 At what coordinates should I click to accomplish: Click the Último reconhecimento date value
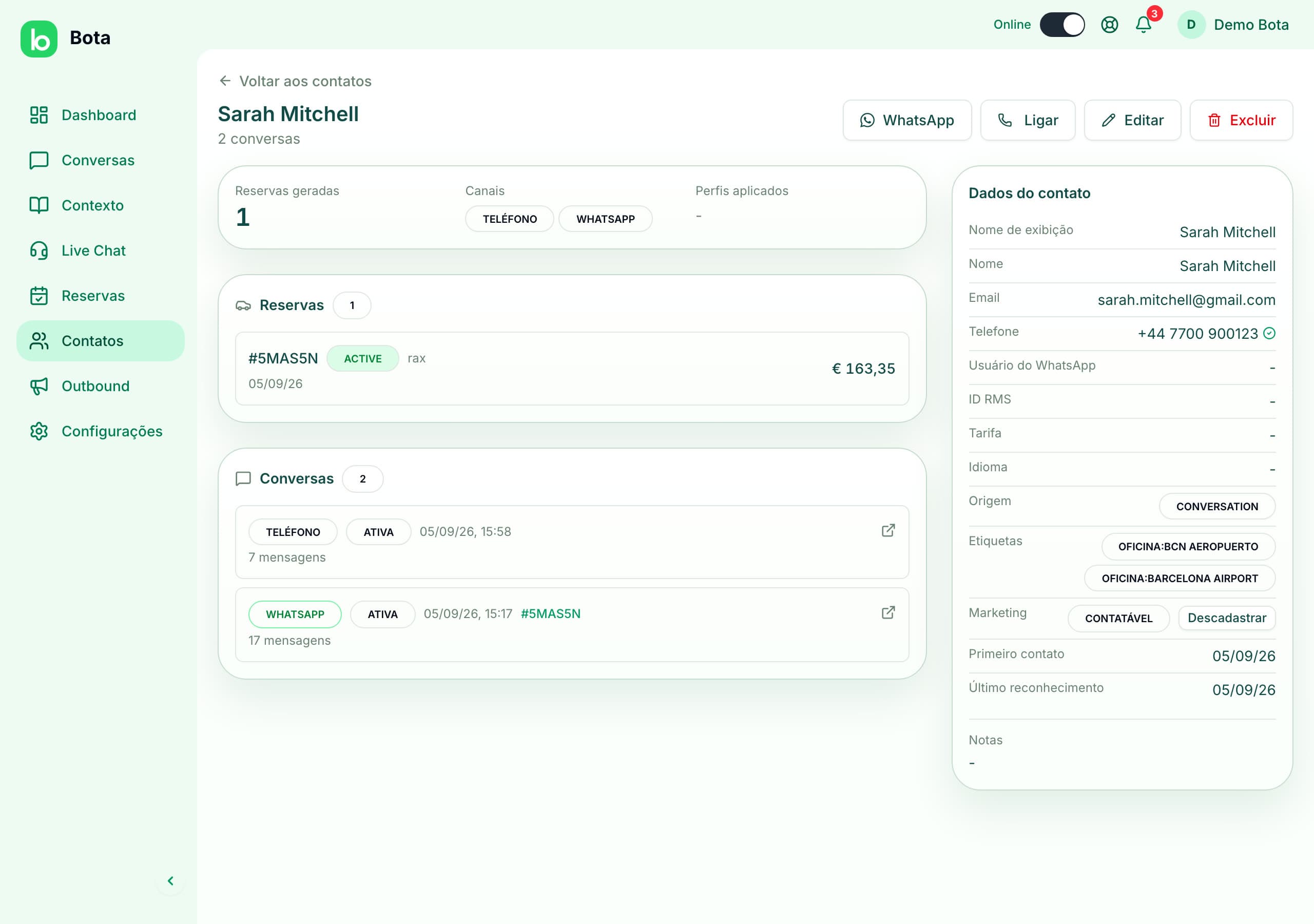point(1244,690)
